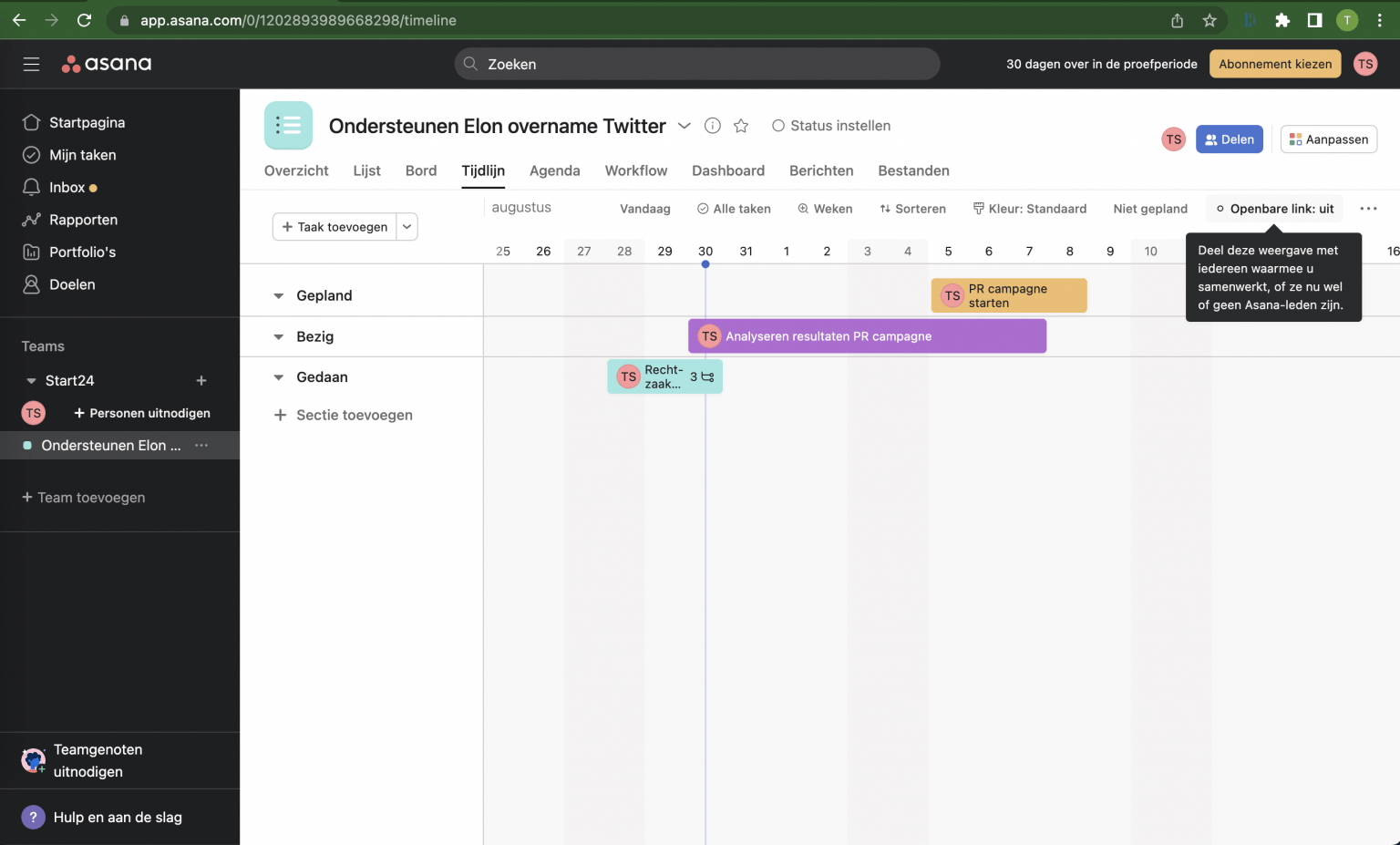Viewport: 1400px width, 845px height.
Task: Click the Hulp en aan de slag icon
Action: (x=33, y=817)
